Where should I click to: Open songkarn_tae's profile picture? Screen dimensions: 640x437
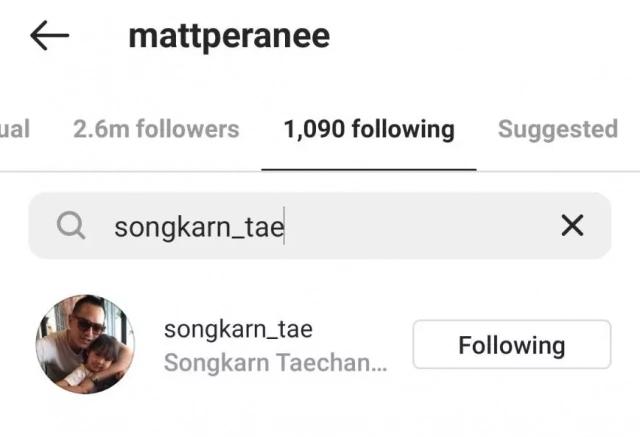(x=85, y=344)
